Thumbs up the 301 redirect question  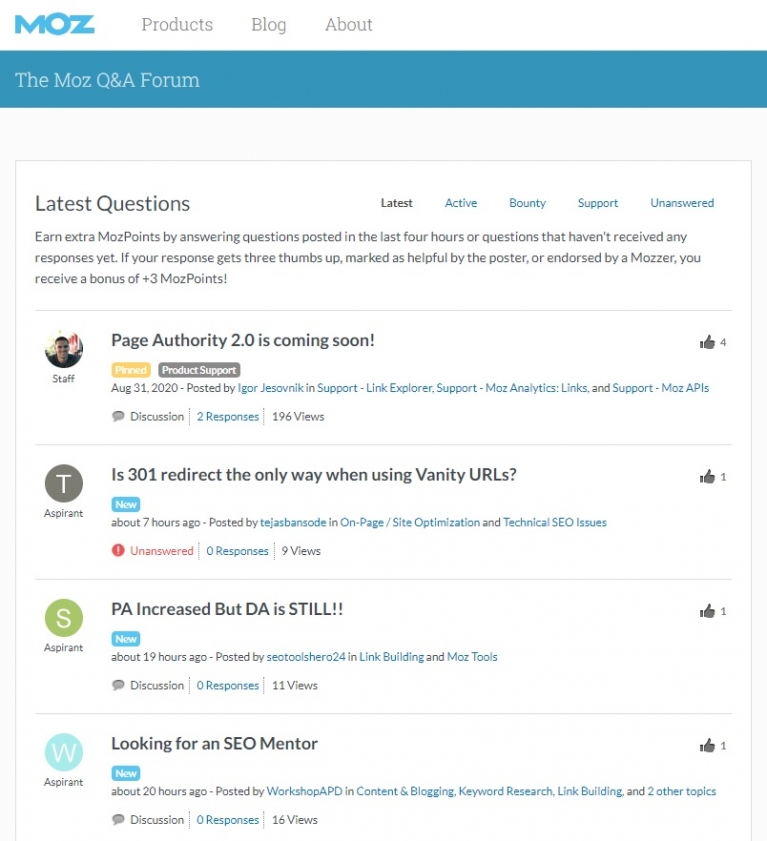pyautogui.click(x=708, y=476)
